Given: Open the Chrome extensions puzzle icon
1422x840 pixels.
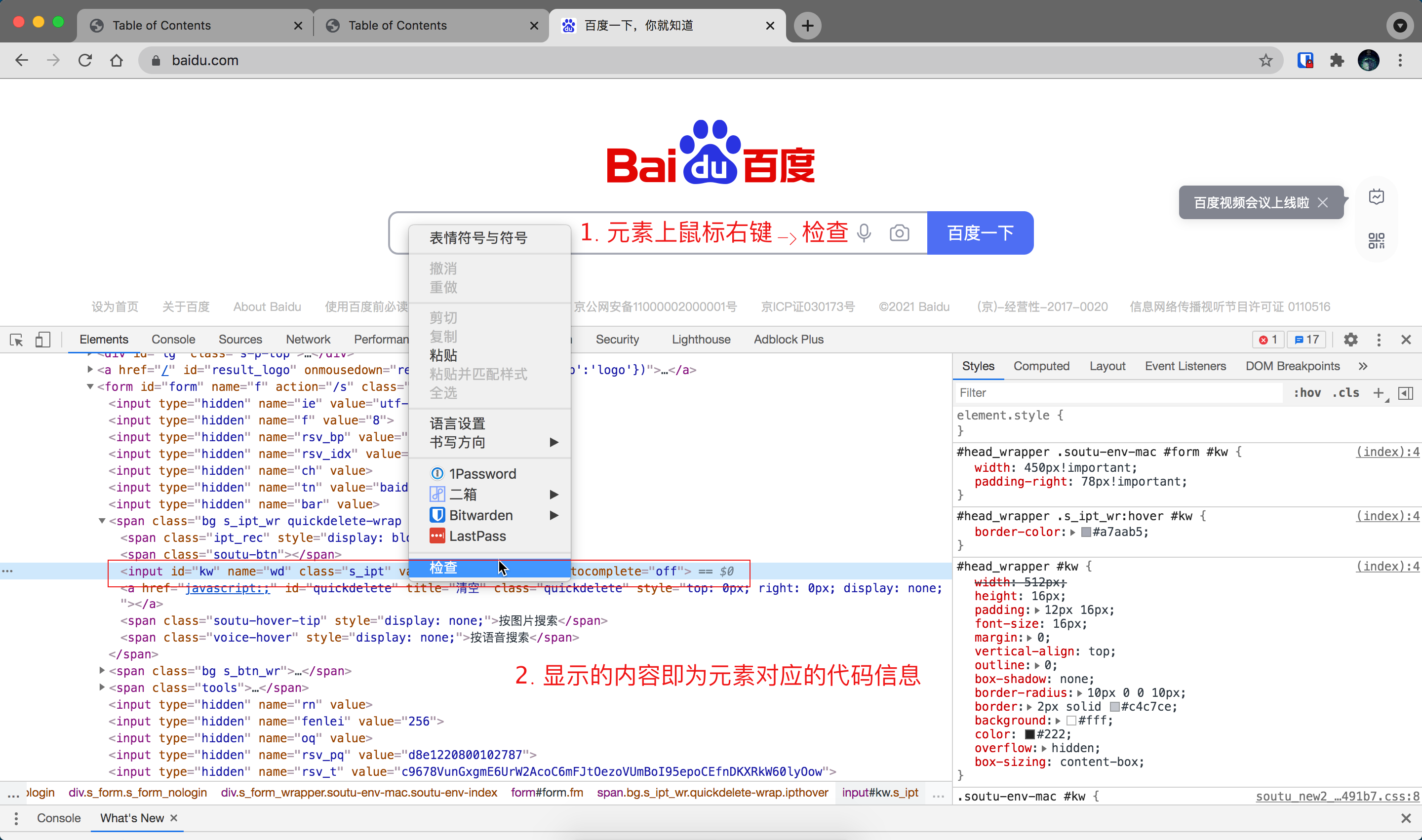Looking at the screenshot, I should [x=1337, y=61].
